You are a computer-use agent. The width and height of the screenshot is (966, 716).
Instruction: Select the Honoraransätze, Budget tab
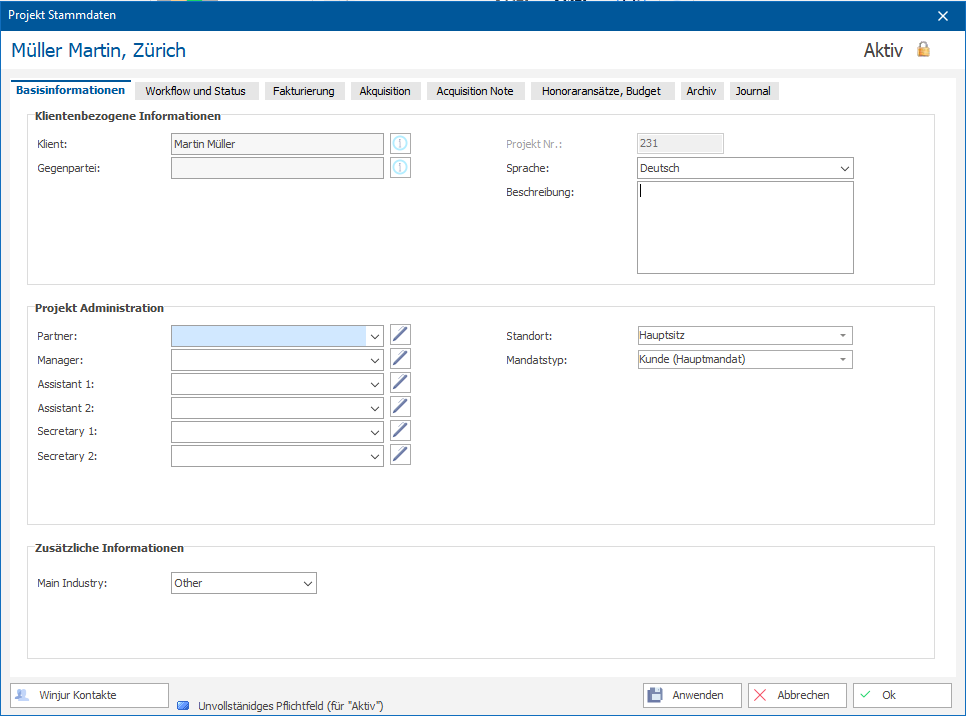click(x=601, y=91)
